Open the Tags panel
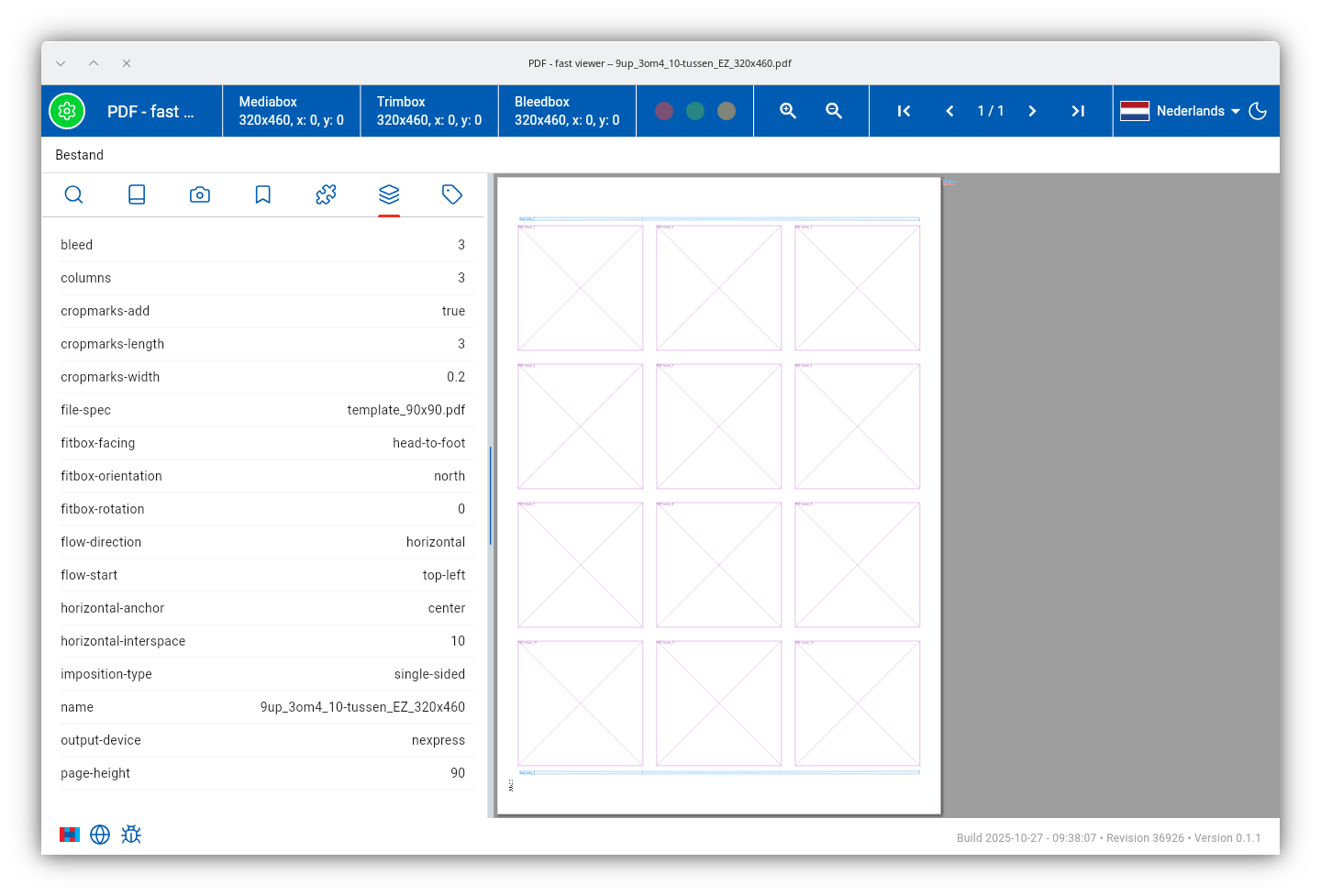This screenshot has width=1321, height=896. (452, 194)
